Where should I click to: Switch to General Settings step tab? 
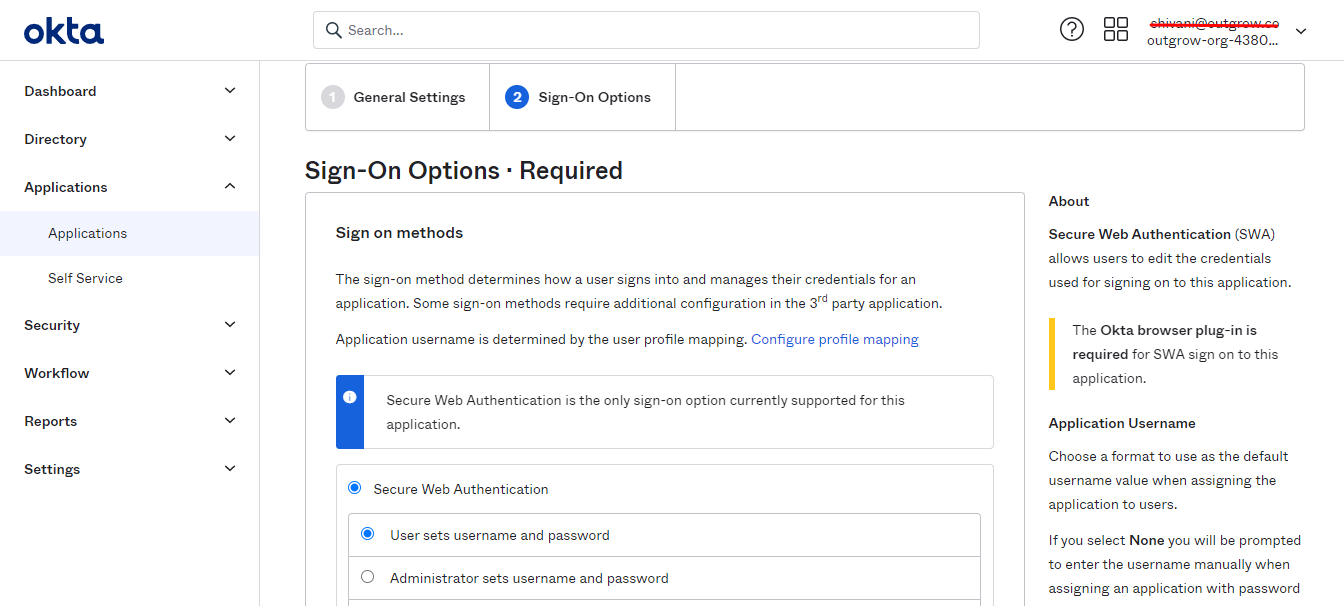point(397,97)
